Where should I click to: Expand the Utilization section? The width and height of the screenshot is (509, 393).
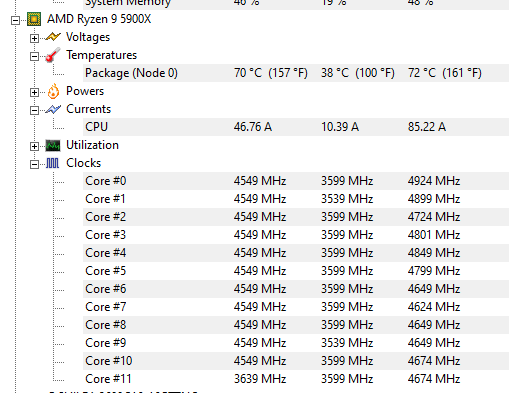click(x=34, y=146)
